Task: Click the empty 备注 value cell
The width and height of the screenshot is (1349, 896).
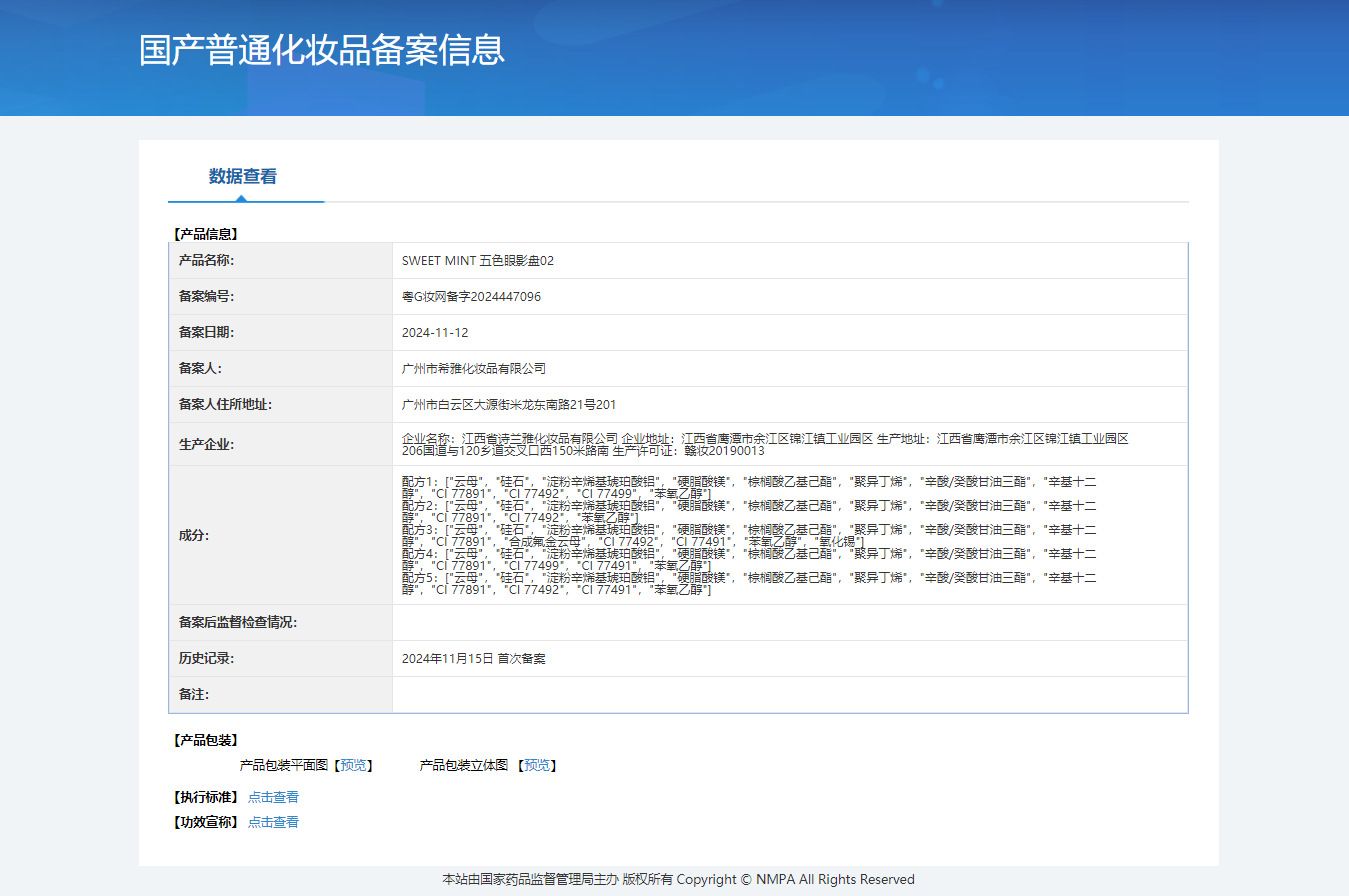Action: [x=789, y=695]
